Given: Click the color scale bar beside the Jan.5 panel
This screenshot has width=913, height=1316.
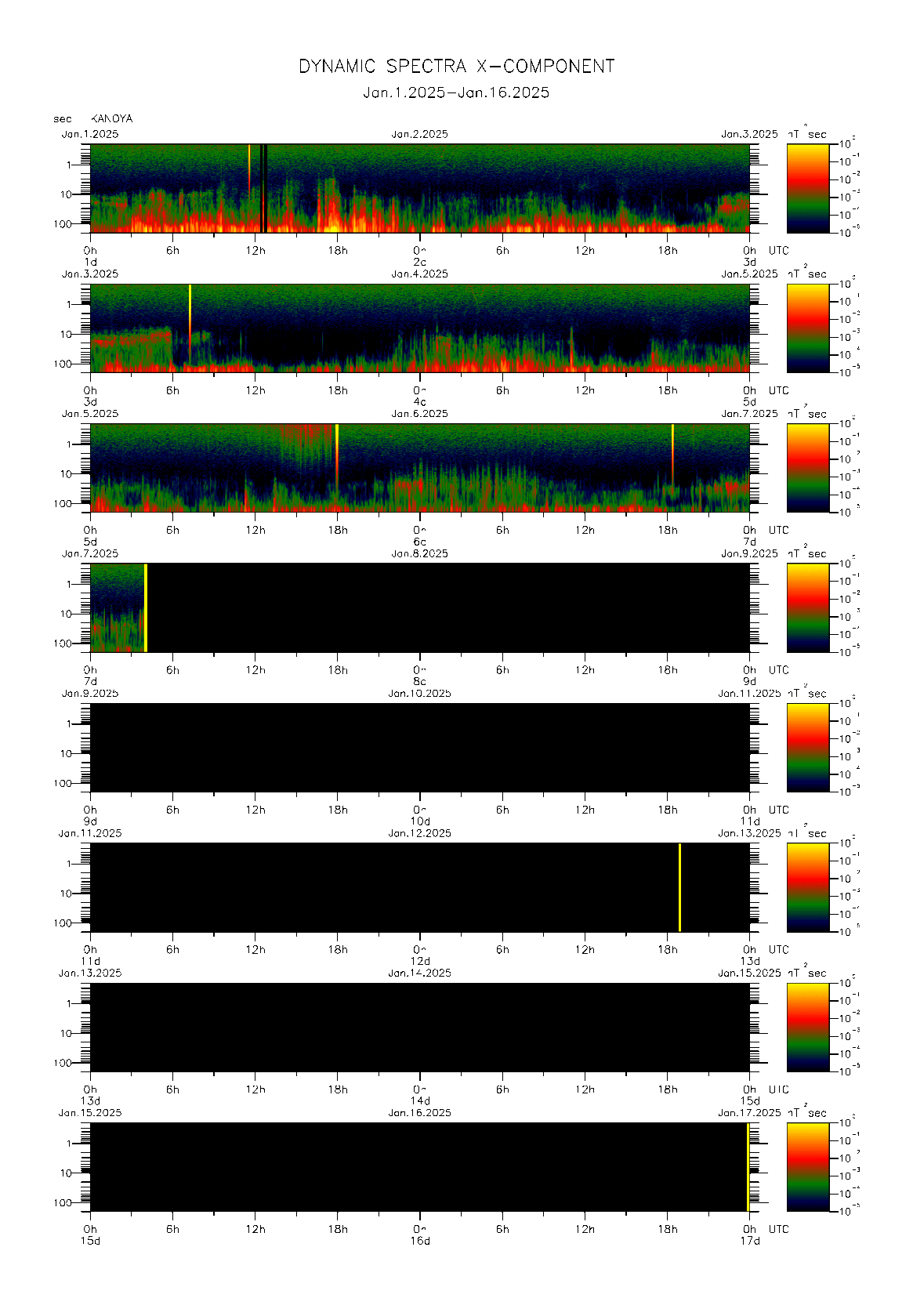Looking at the screenshot, I should 808,468.
